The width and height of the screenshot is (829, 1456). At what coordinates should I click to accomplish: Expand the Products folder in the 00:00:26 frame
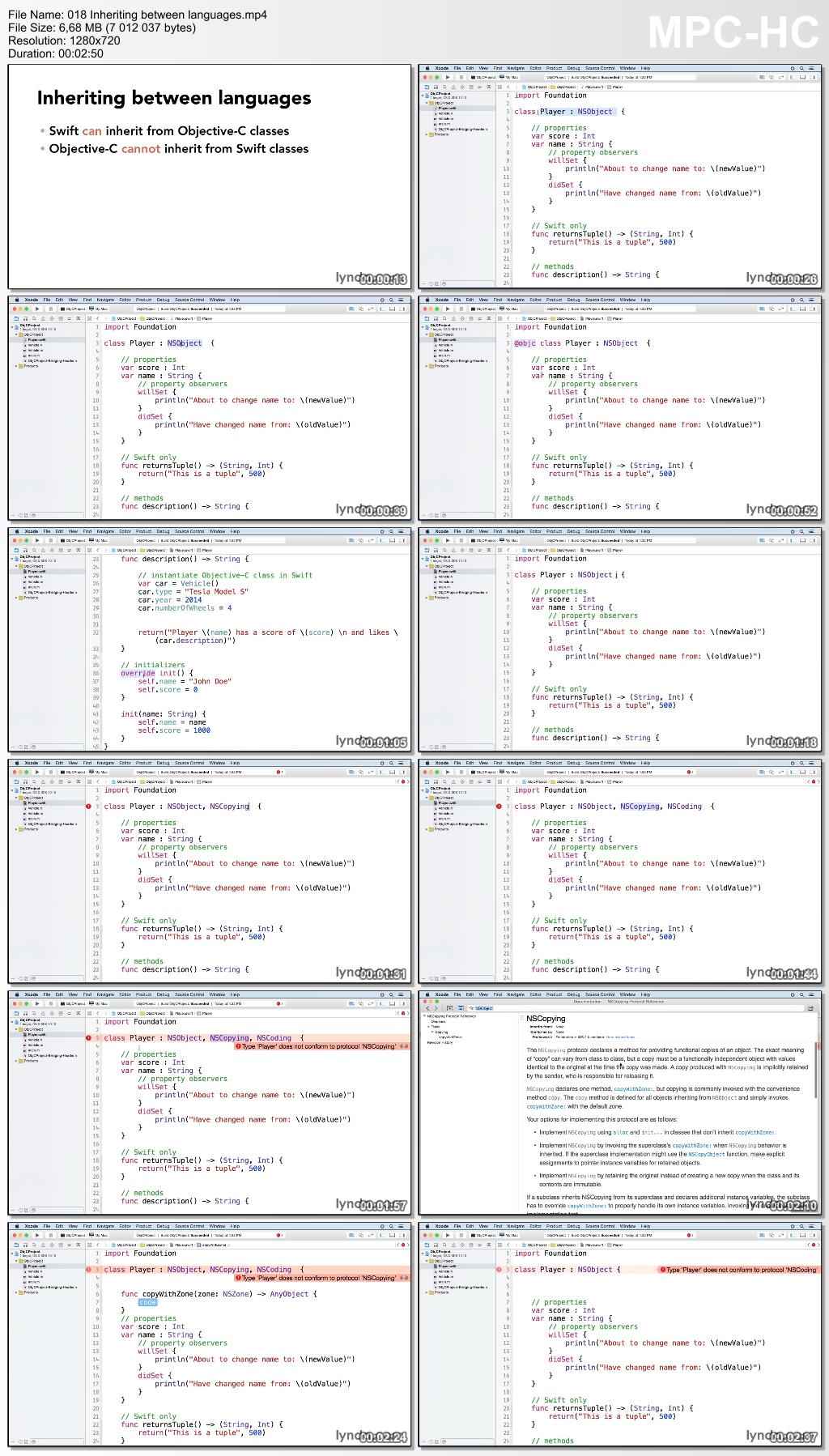(425, 134)
